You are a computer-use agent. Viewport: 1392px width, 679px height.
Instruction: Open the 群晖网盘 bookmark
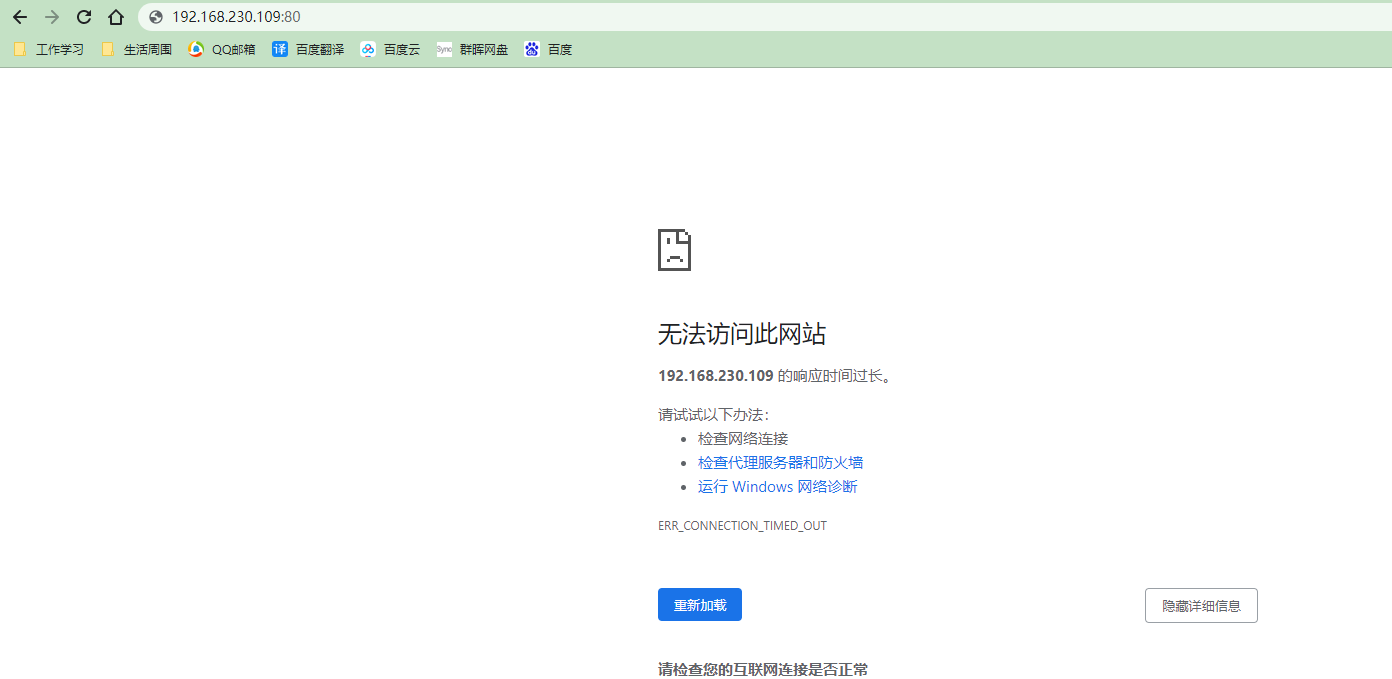[472, 49]
